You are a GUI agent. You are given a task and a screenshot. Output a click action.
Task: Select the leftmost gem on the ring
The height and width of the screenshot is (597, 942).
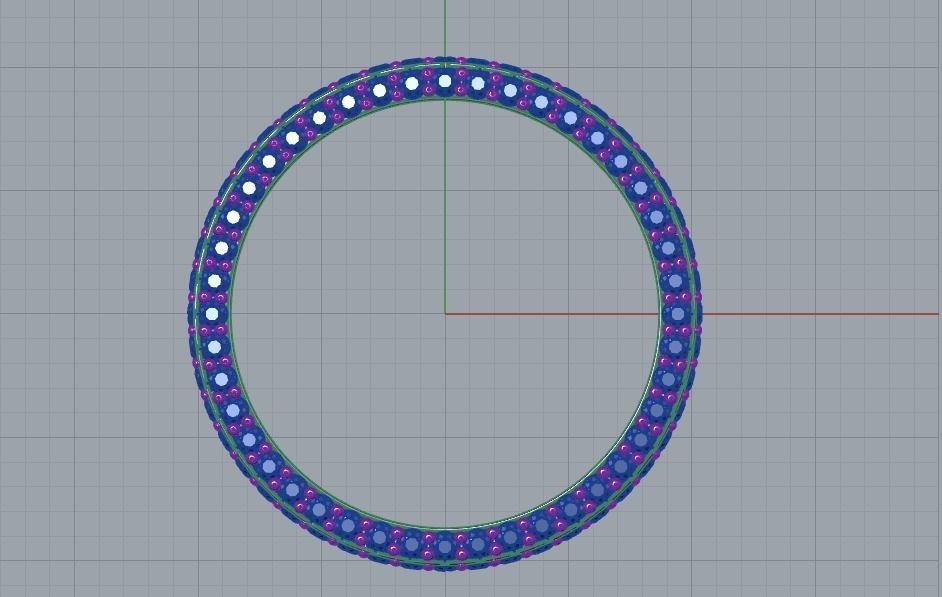point(211,314)
